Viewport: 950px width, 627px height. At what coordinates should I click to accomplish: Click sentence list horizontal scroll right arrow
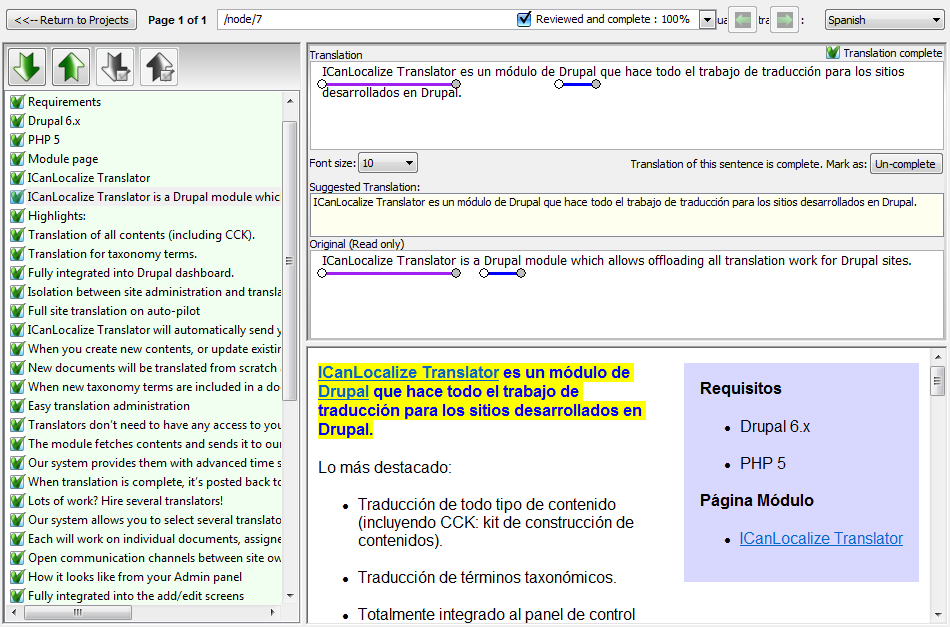[273, 612]
